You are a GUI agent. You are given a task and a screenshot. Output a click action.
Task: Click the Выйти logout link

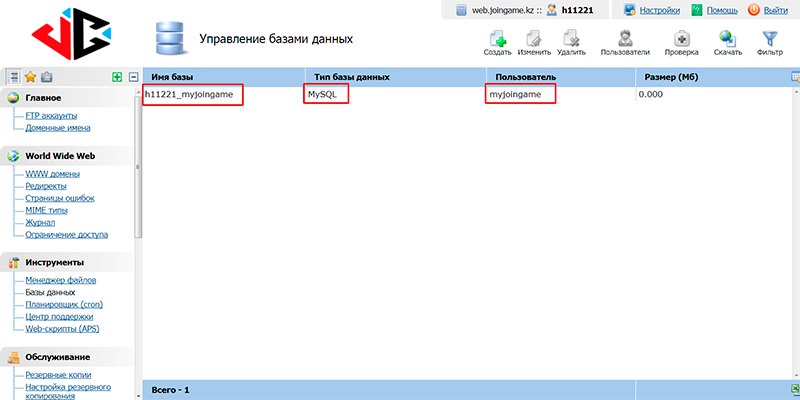[776, 10]
